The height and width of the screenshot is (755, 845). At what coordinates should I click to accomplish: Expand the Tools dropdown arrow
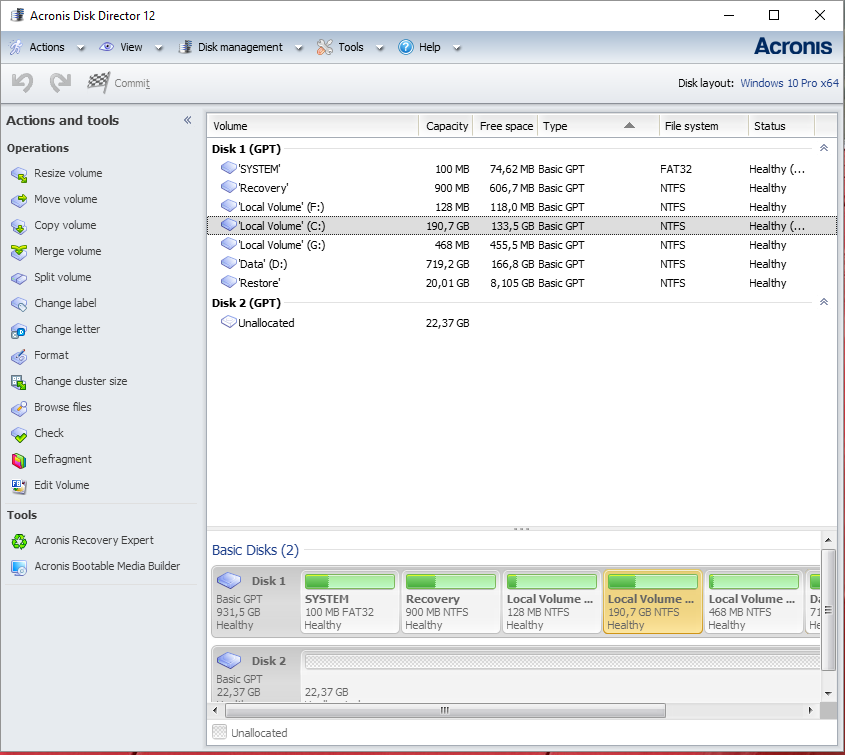tap(380, 48)
